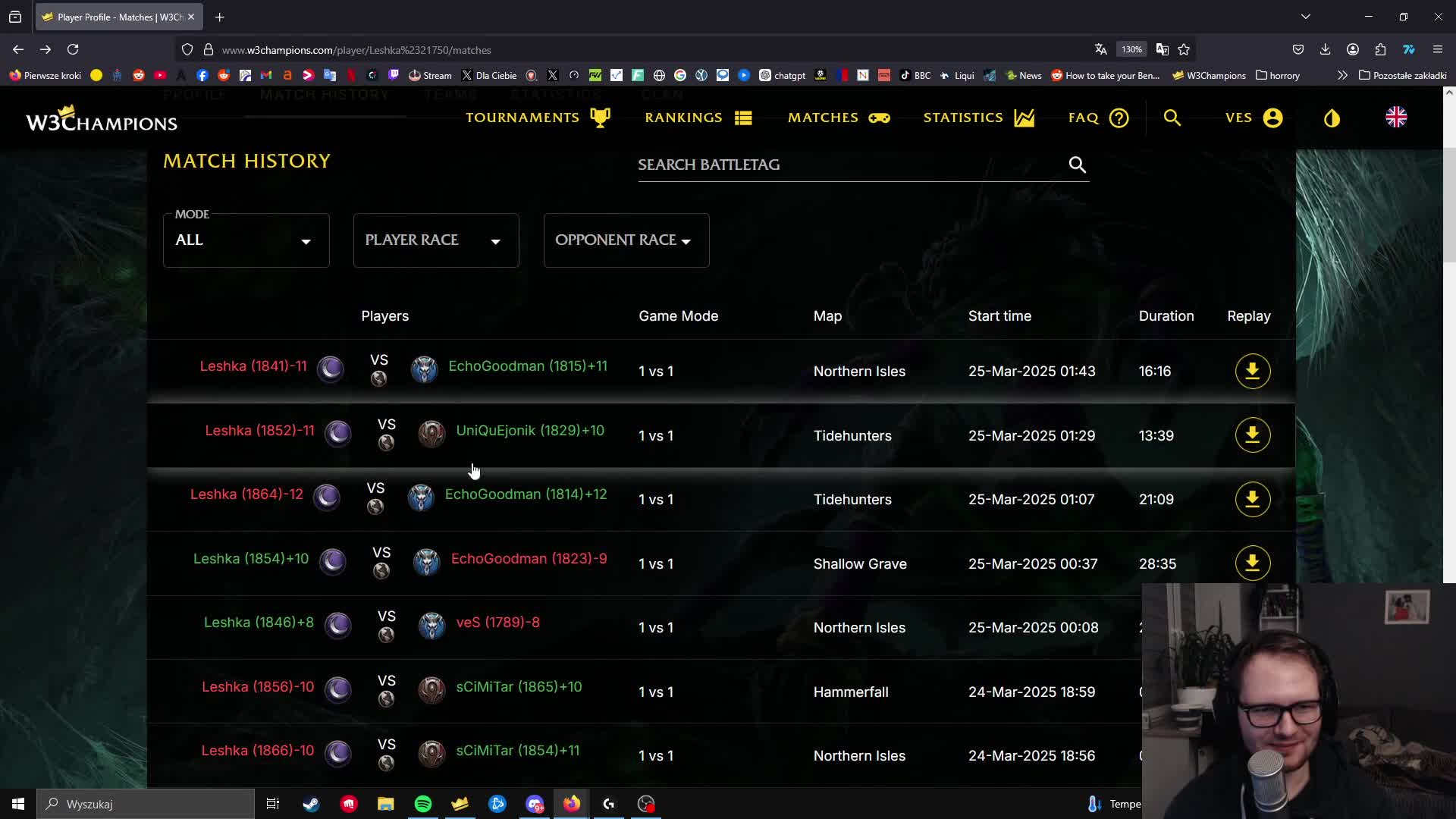The height and width of the screenshot is (819, 1456).
Task: Open Spotify from taskbar
Action: point(423,804)
